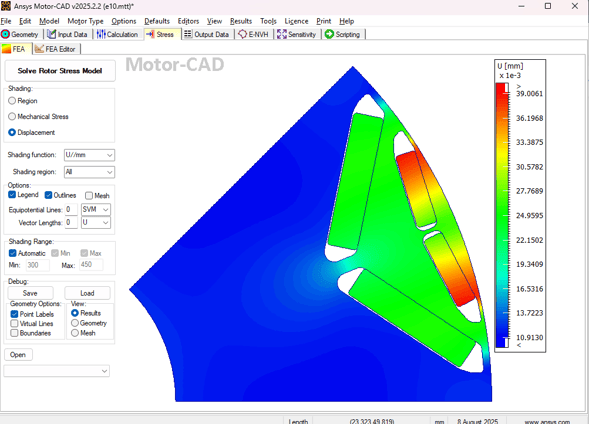Select the Geometry view radio button

(x=75, y=323)
